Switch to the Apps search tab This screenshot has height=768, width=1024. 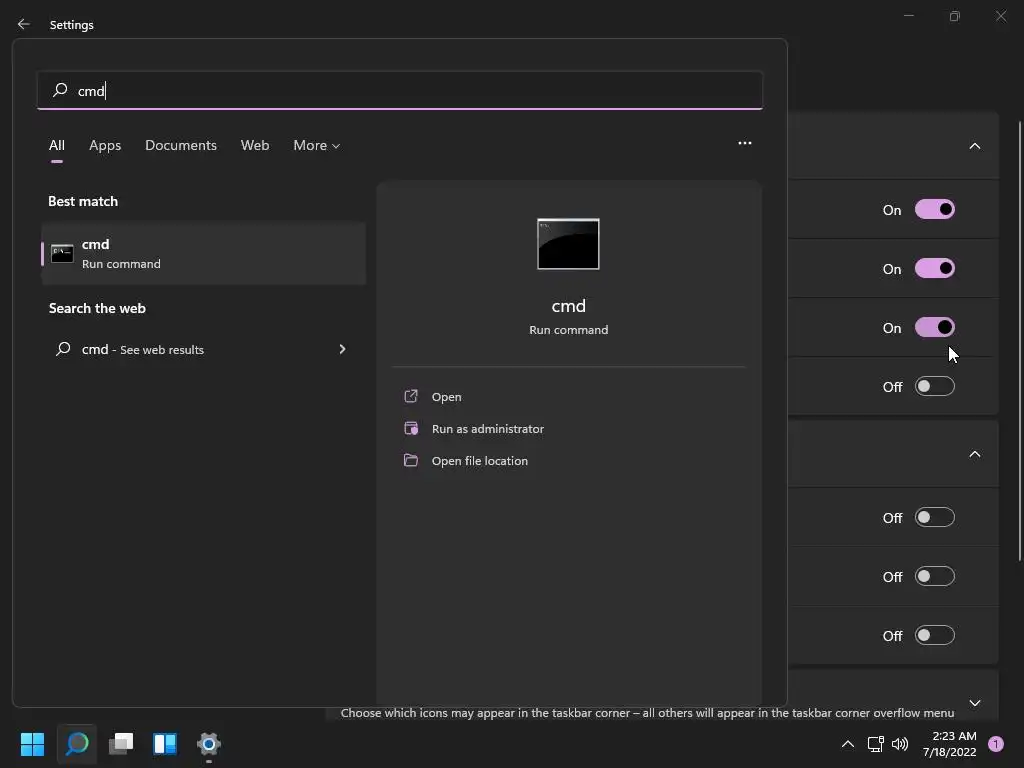click(105, 145)
